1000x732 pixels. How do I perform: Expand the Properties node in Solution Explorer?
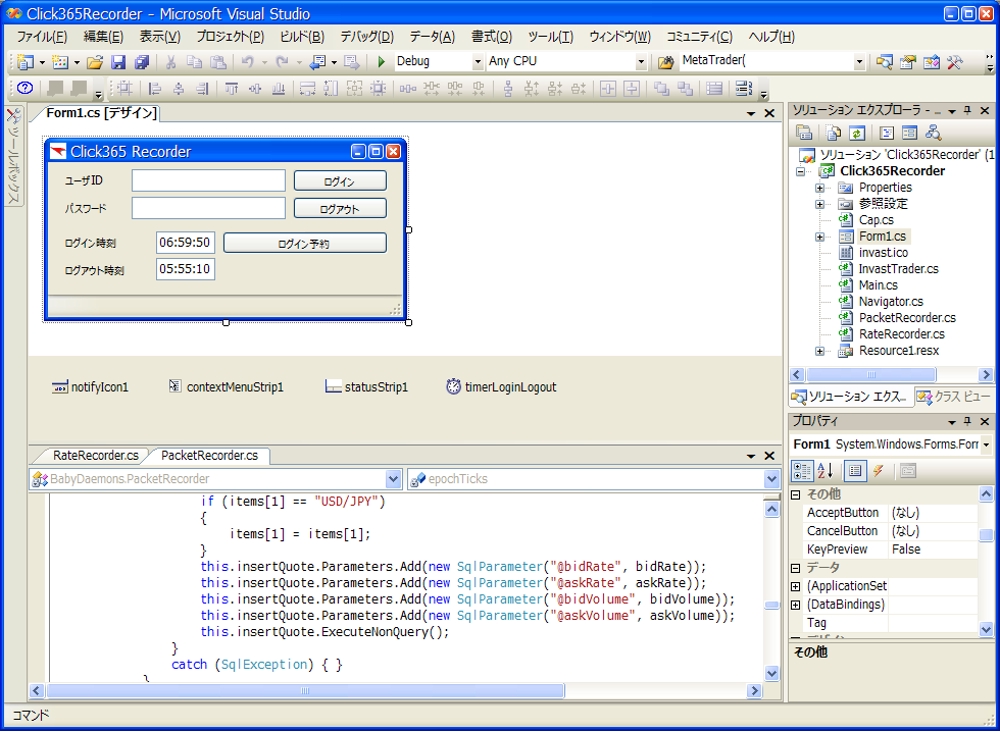point(820,188)
